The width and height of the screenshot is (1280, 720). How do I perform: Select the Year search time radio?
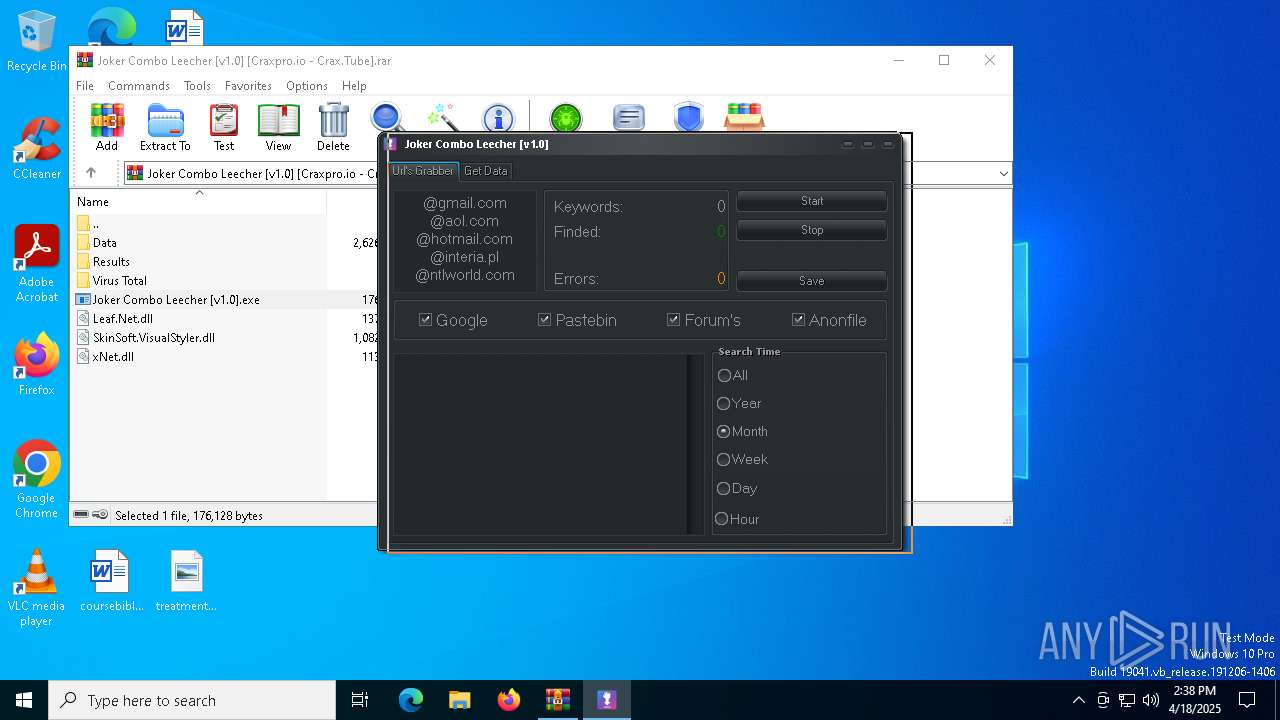point(724,404)
